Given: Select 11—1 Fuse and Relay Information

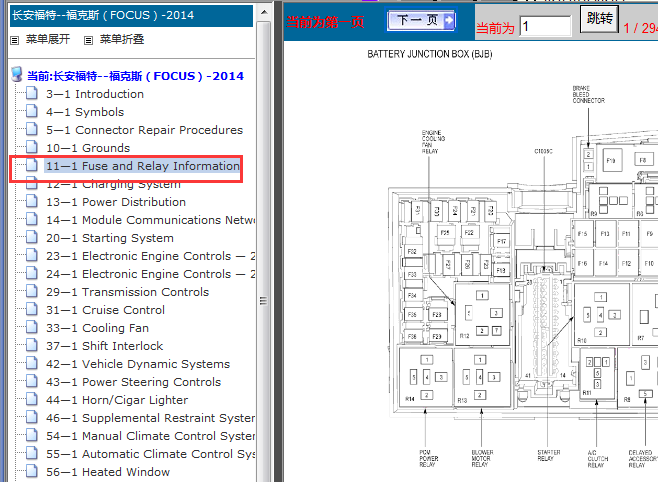Looking at the screenshot, I should (x=143, y=166).
